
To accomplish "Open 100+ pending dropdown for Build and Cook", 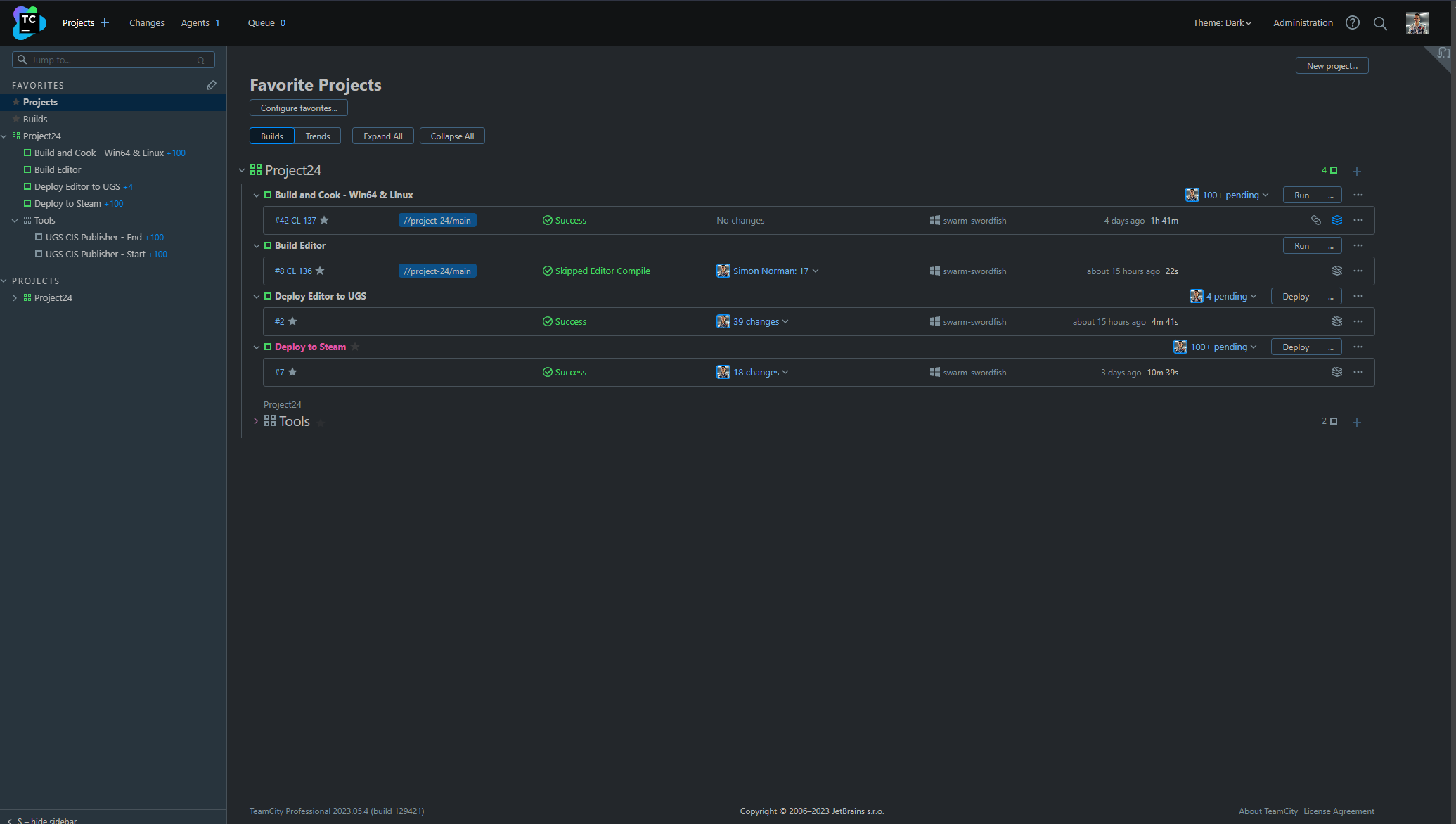I will tap(1235, 195).
